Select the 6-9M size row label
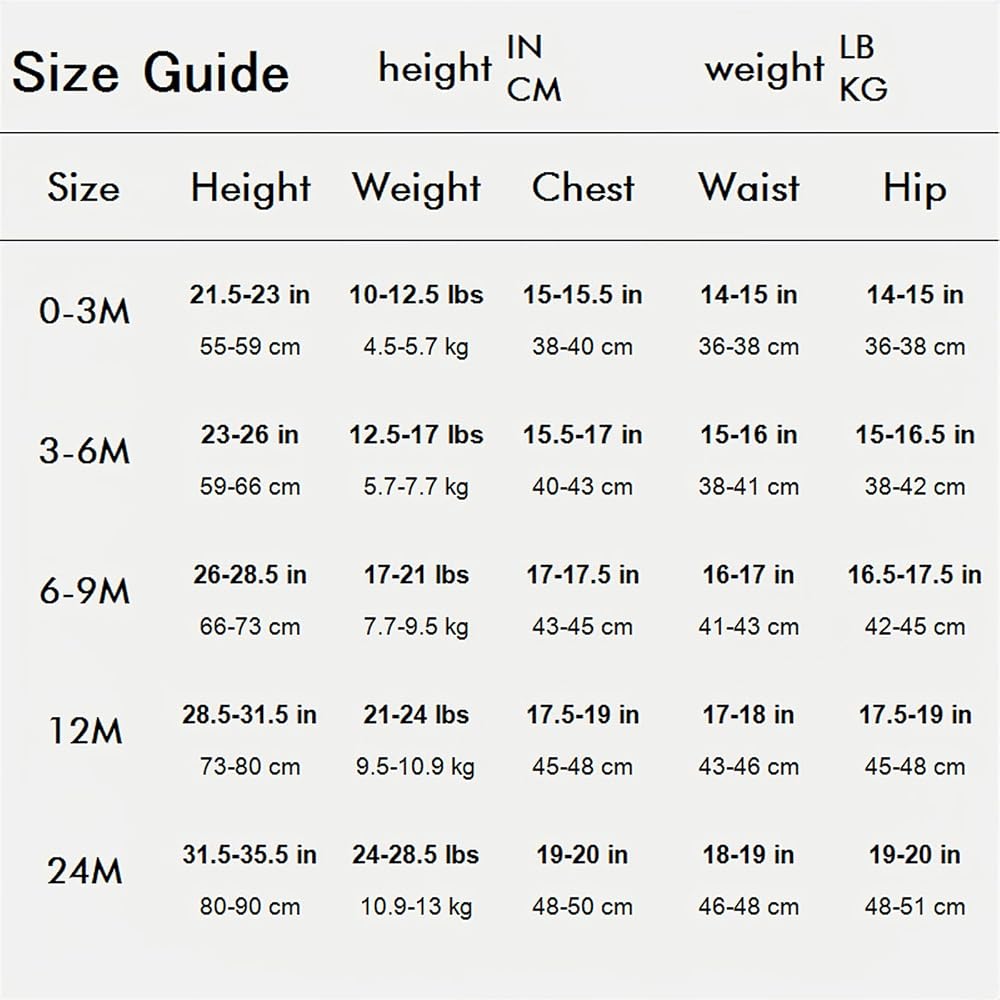This screenshot has width=1000, height=1000. (84, 591)
